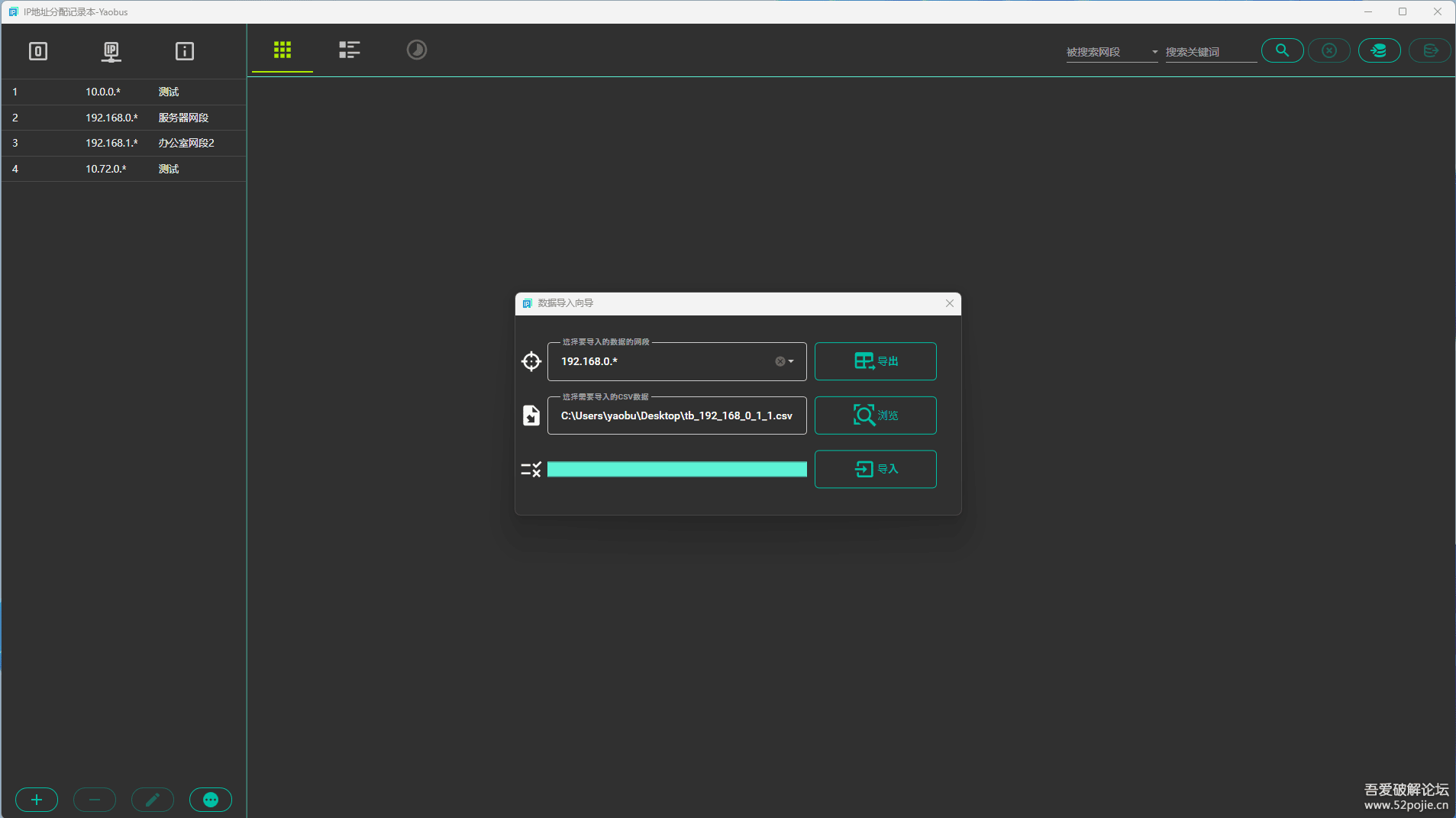This screenshot has width=1456, height=818.
Task: Click the import progress bar
Action: point(677,469)
